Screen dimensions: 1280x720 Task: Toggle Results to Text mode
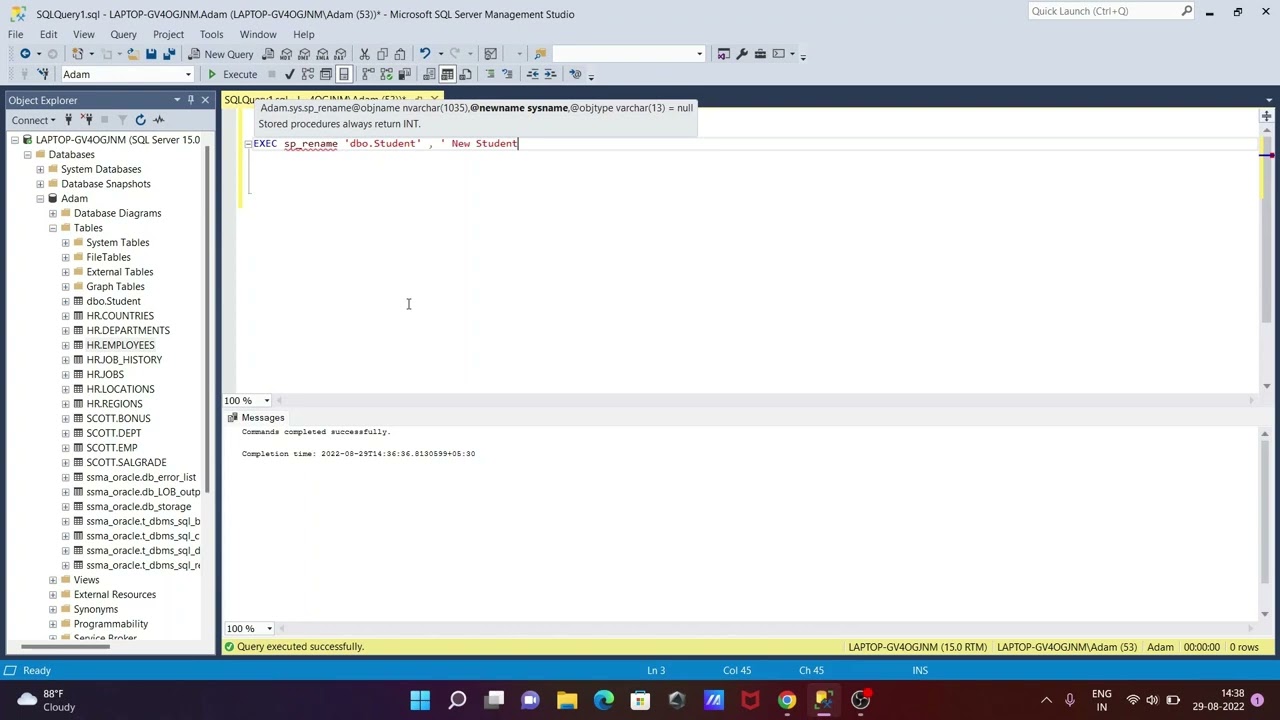429,74
